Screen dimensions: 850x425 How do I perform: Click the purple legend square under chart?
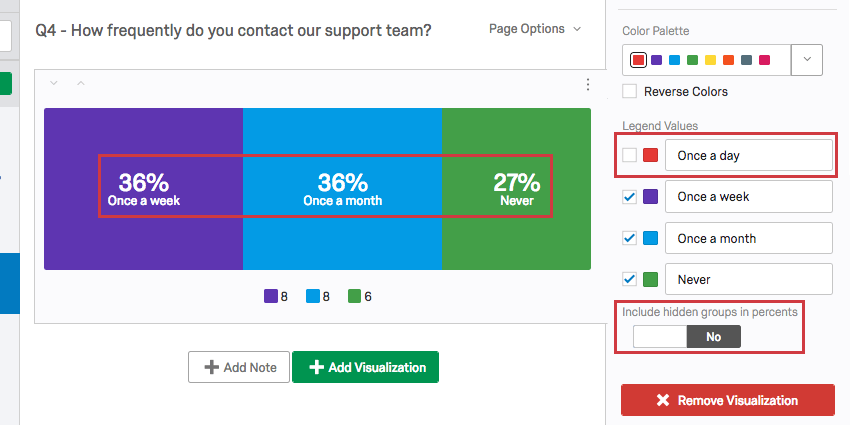point(270,296)
